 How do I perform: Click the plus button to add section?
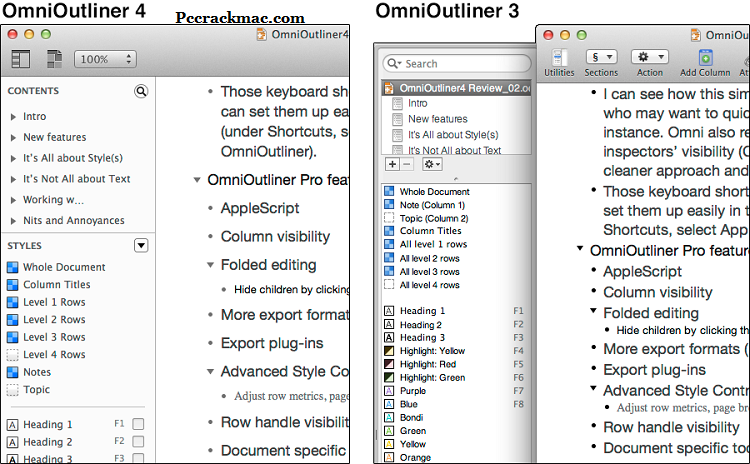(x=392, y=164)
